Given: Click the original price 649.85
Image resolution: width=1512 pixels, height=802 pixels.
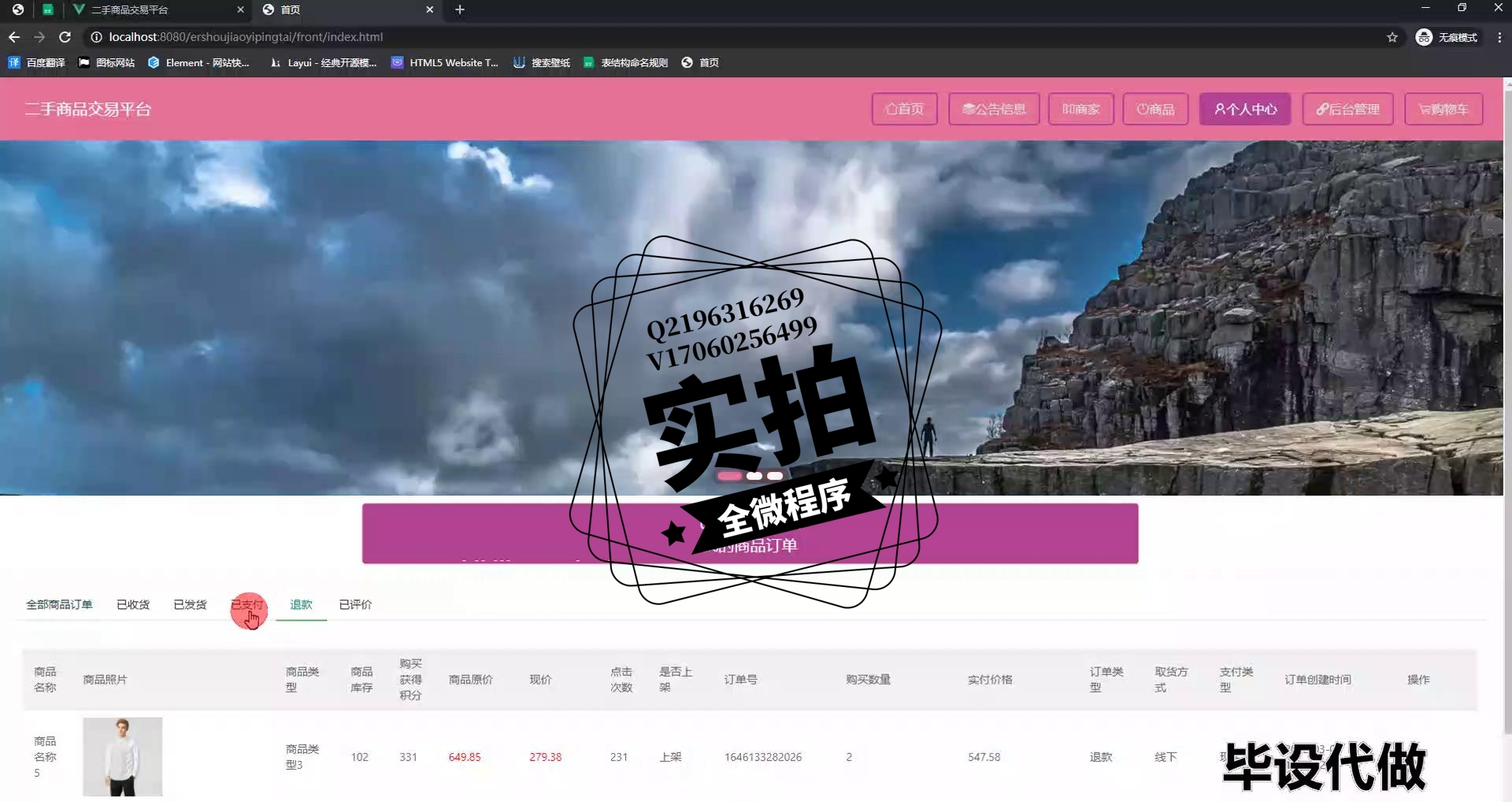Looking at the screenshot, I should tap(465, 757).
